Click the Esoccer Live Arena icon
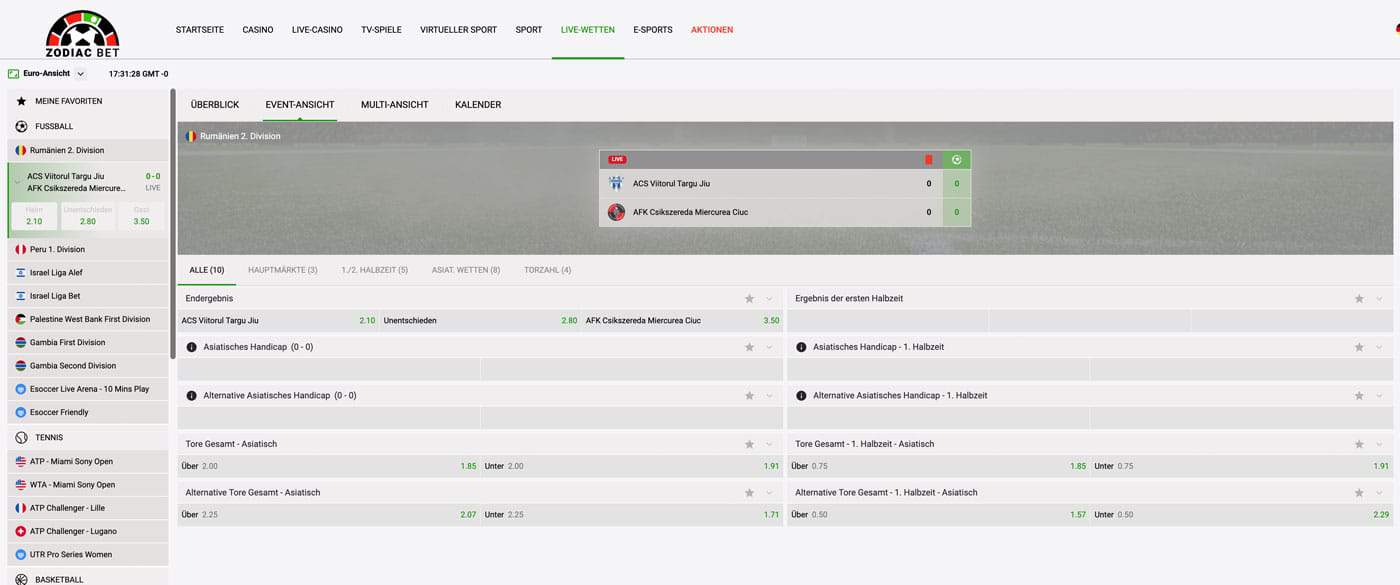The image size is (1400, 585). (x=21, y=389)
